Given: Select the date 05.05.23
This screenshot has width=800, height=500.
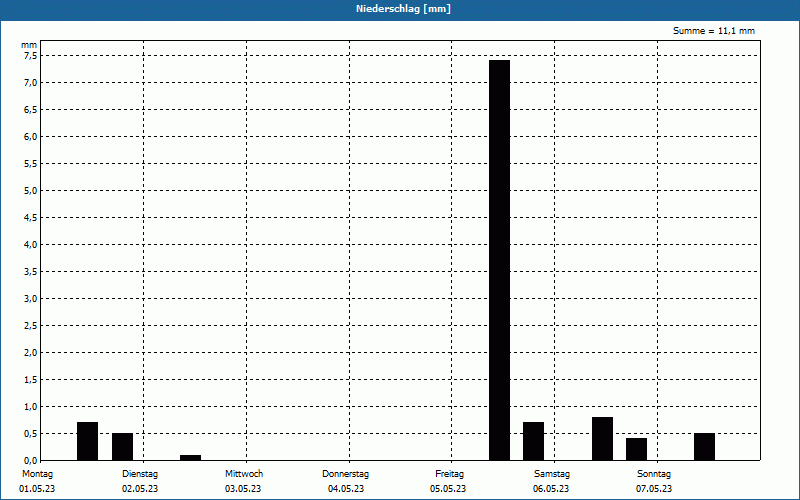Looking at the screenshot, I should click(x=448, y=489).
